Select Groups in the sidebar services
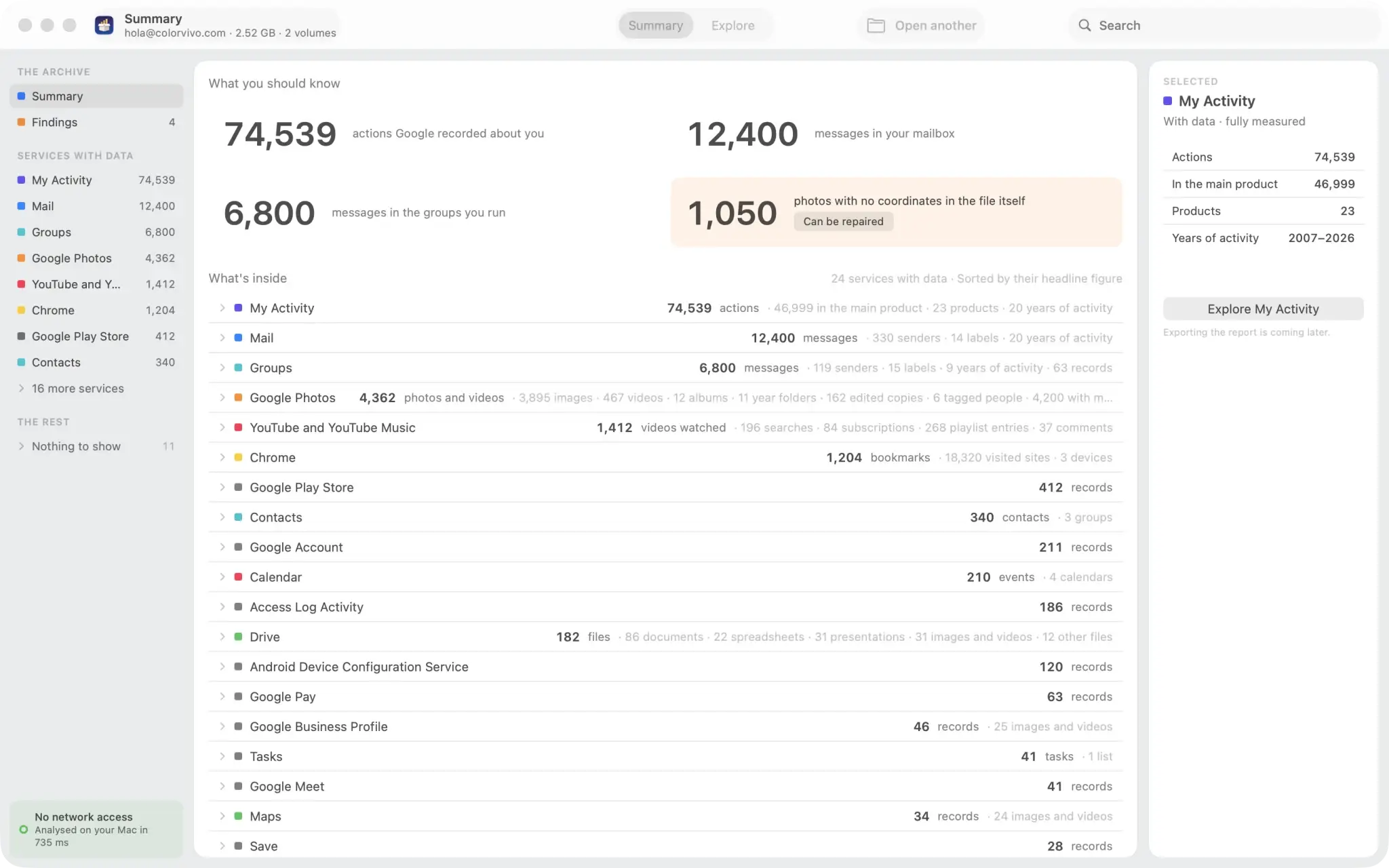The height and width of the screenshot is (868, 1389). coord(96,232)
